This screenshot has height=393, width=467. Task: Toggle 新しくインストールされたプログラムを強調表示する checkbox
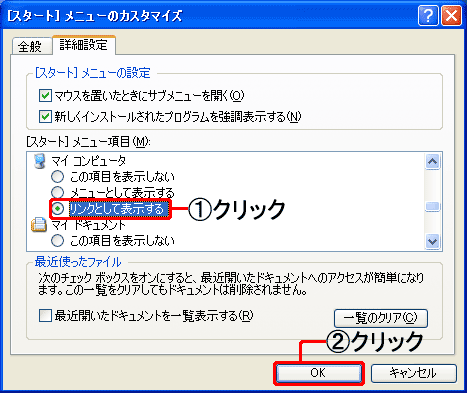[x=45, y=117]
